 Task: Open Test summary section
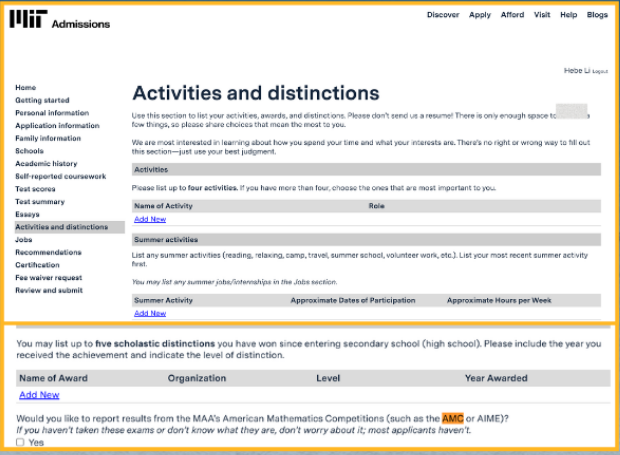40,202
